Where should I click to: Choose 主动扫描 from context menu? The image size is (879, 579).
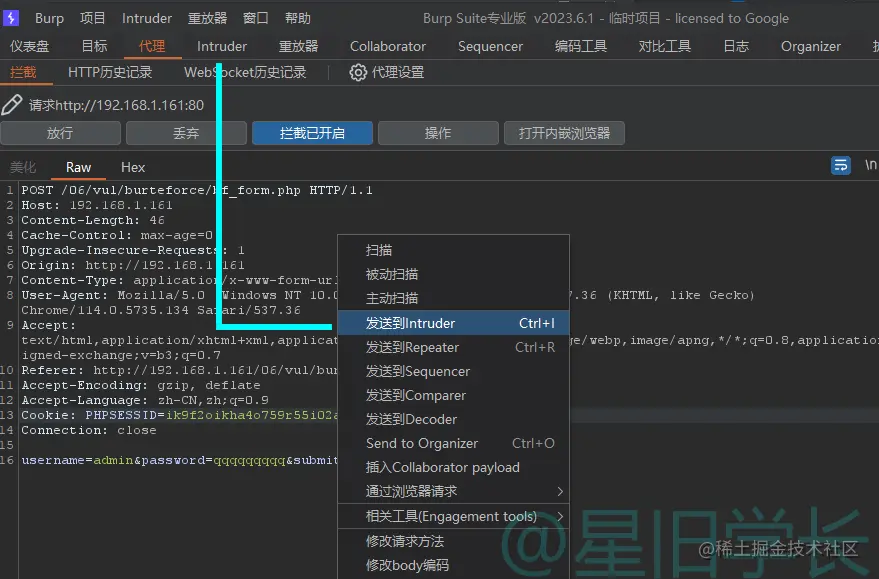coord(454,298)
